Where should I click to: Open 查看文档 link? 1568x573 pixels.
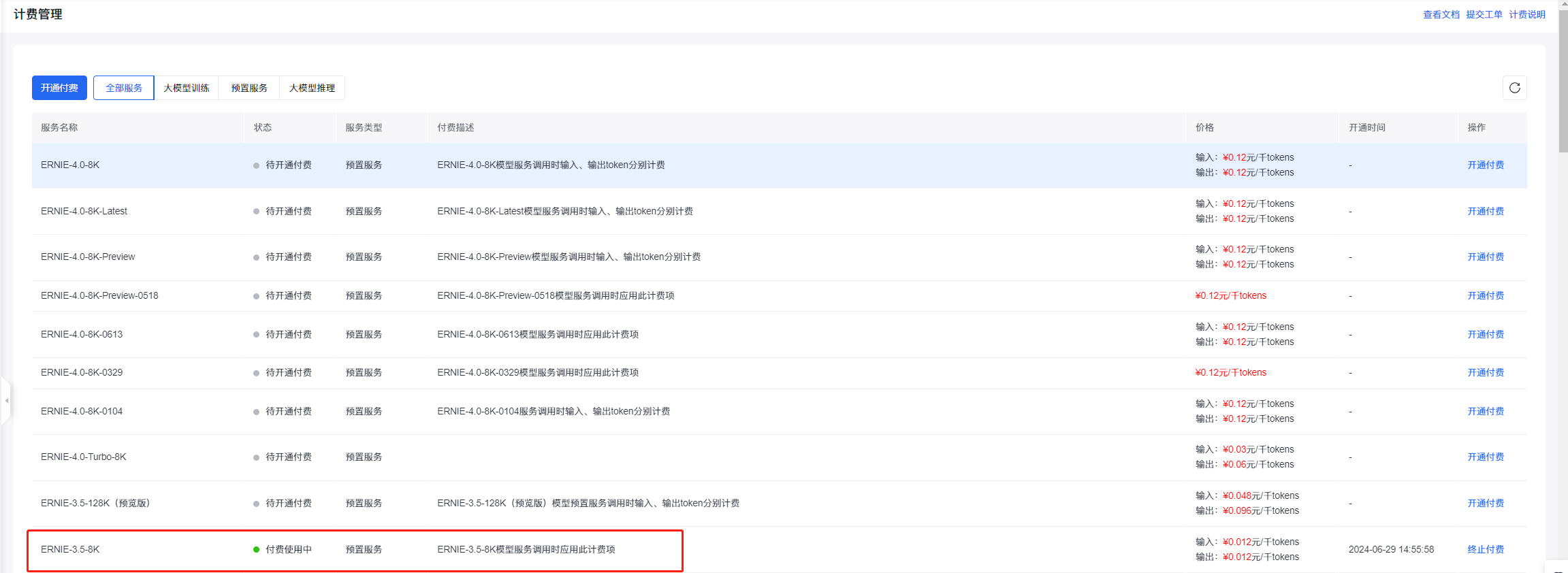1441,14
